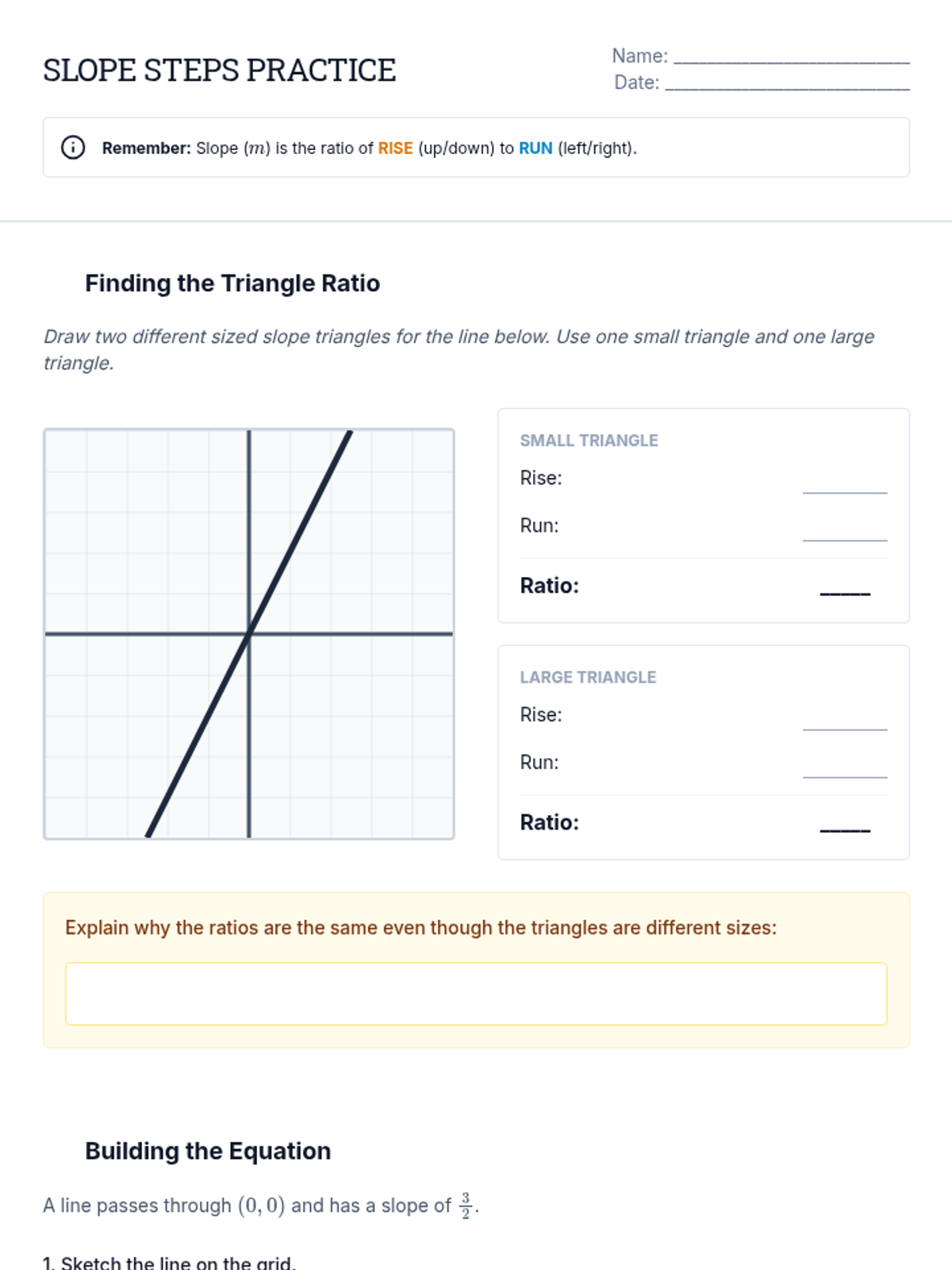Click the Sketch the line instruction

[169, 1262]
